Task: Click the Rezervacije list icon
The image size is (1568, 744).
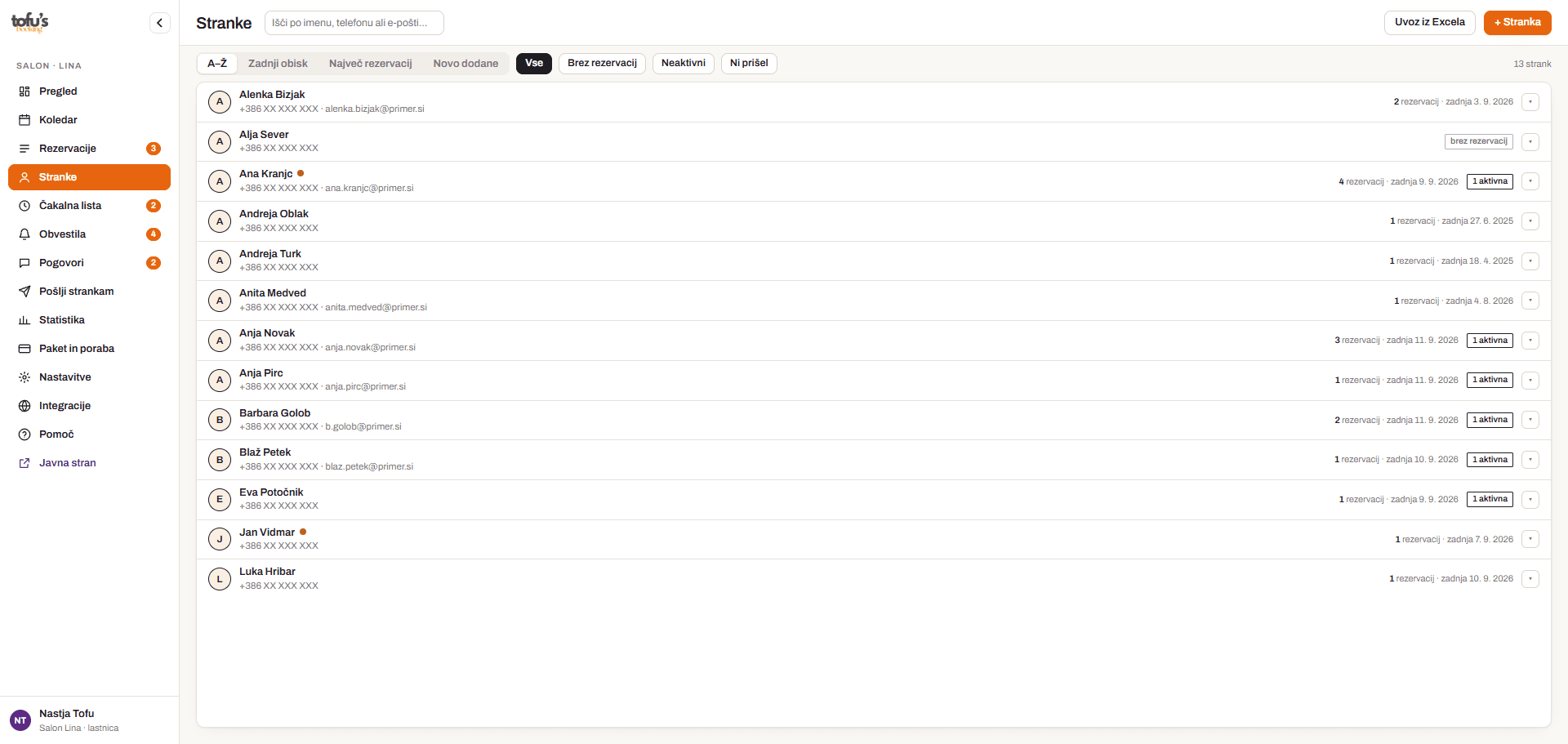Action: (x=24, y=149)
